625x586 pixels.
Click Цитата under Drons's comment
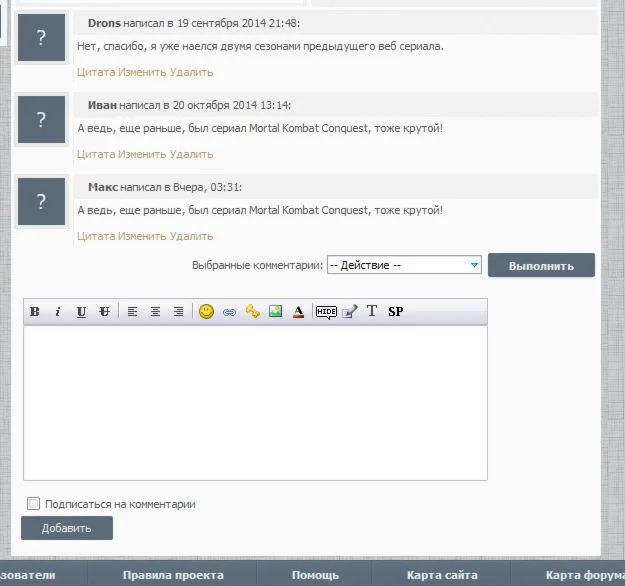tap(96, 72)
